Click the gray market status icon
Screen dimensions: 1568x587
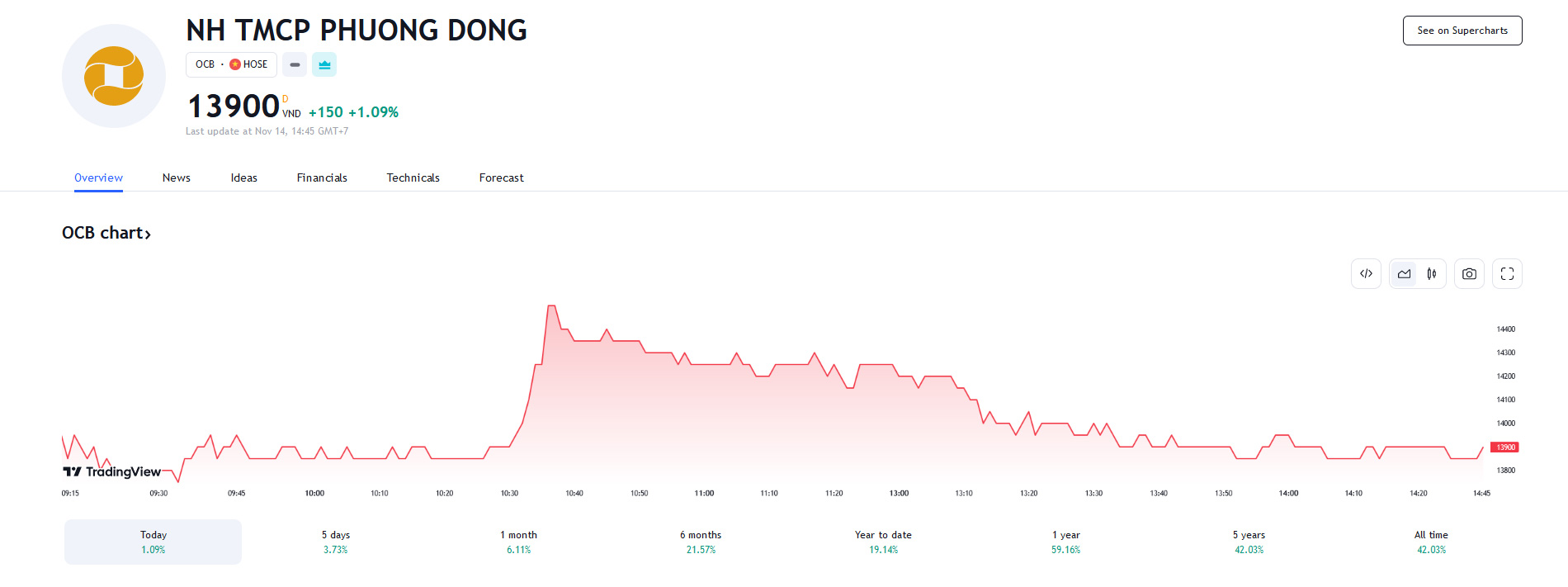[x=295, y=64]
